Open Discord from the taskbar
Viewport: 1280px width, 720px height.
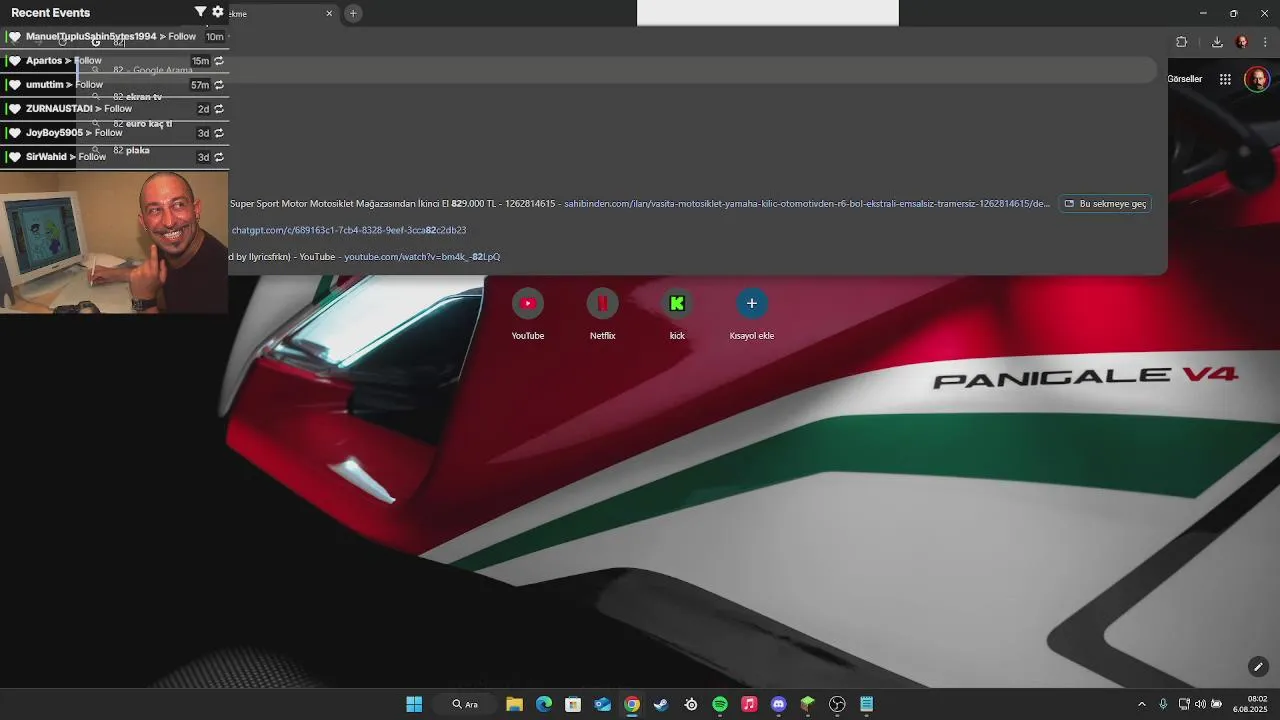(x=779, y=704)
